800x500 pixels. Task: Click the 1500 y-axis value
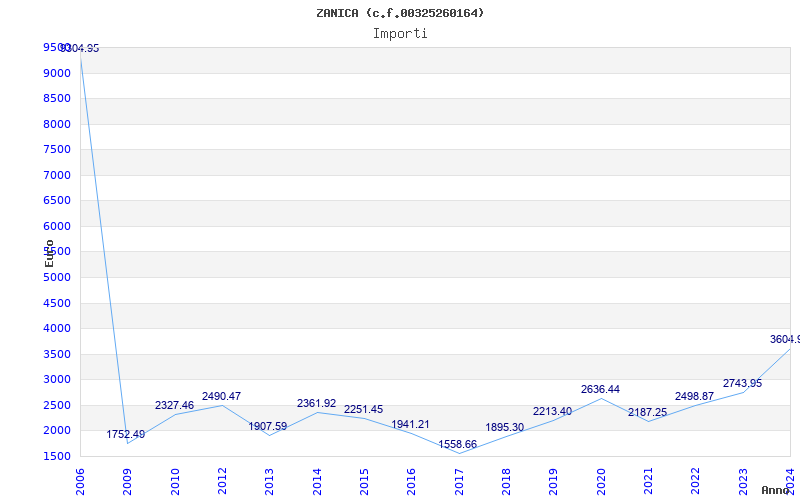pyautogui.click(x=57, y=456)
